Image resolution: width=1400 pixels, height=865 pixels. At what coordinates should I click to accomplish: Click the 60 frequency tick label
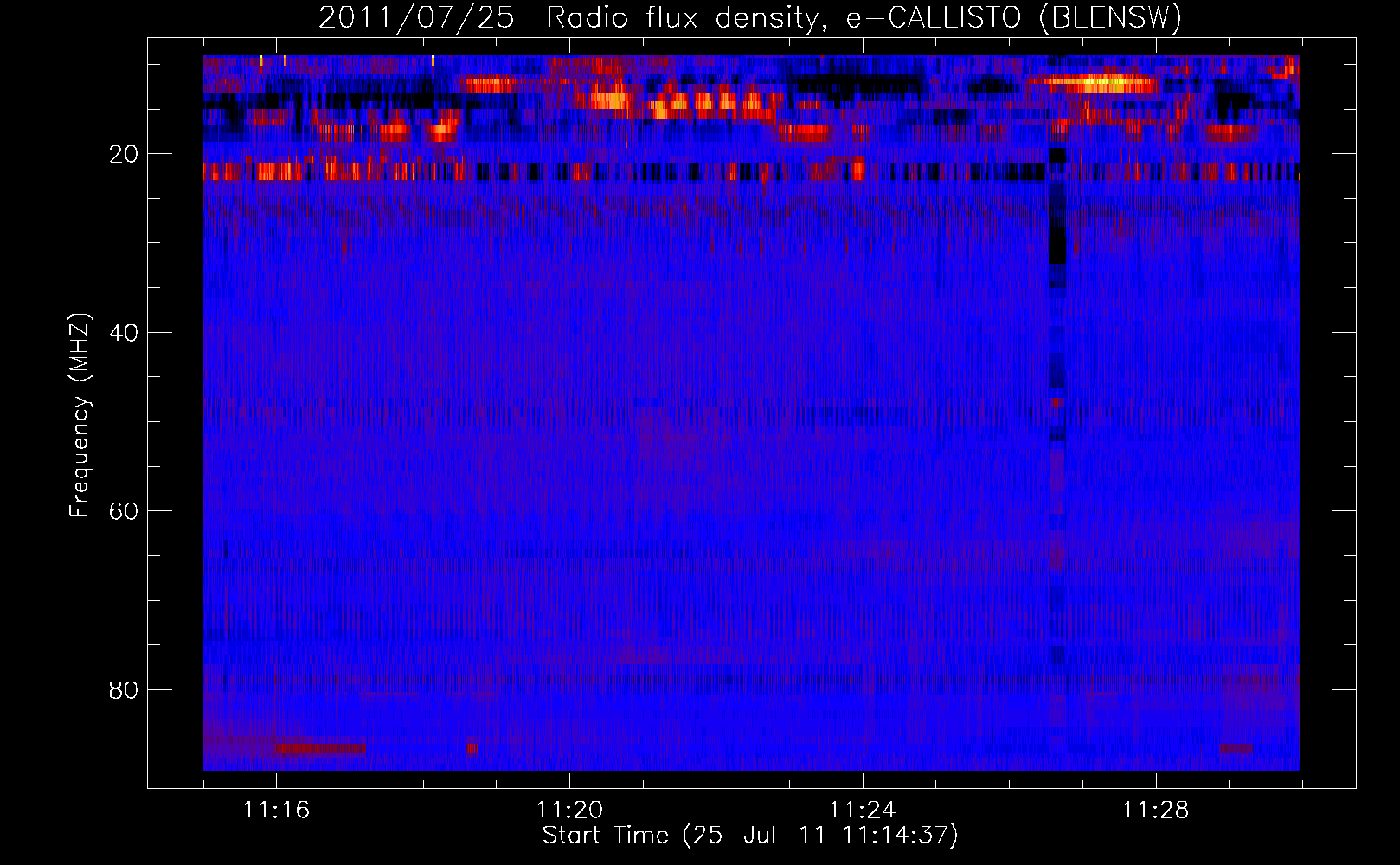click(x=125, y=511)
